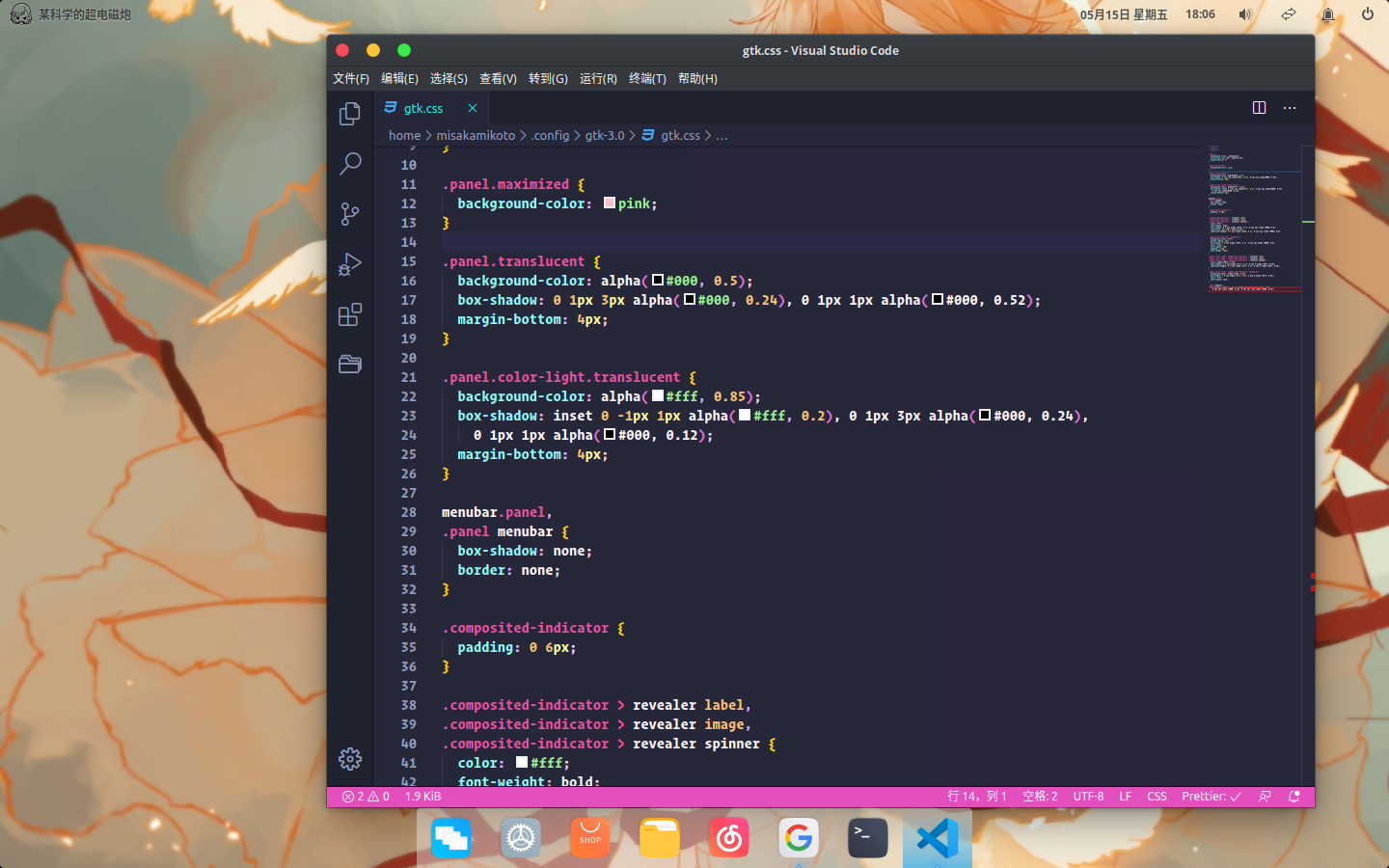Click the gtk-3.0 breadcrumb segment
This screenshot has width=1389, height=868.
[x=605, y=135]
